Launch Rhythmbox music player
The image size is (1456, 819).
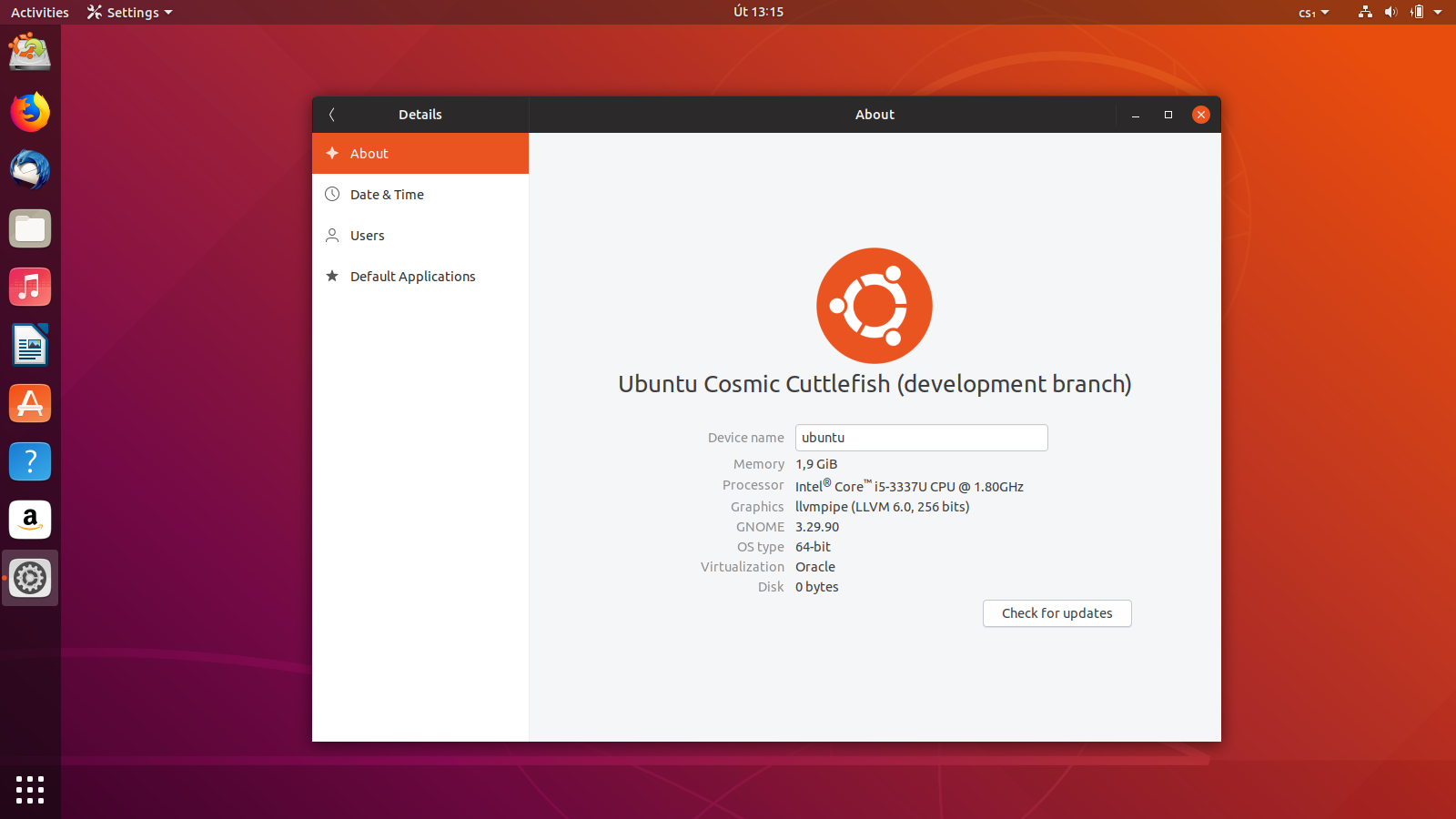click(x=30, y=287)
